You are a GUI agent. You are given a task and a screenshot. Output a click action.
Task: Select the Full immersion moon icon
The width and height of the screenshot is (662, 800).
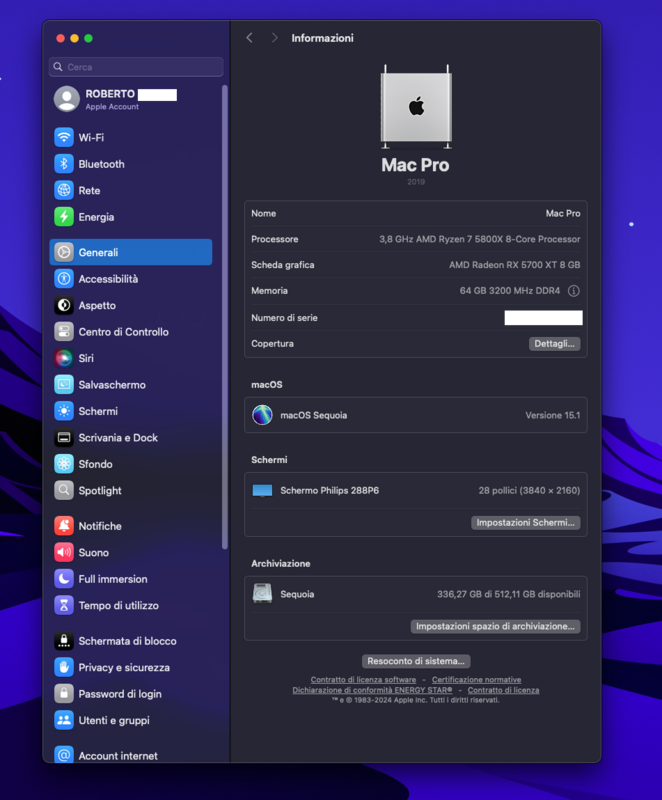(x=64, y=579)
